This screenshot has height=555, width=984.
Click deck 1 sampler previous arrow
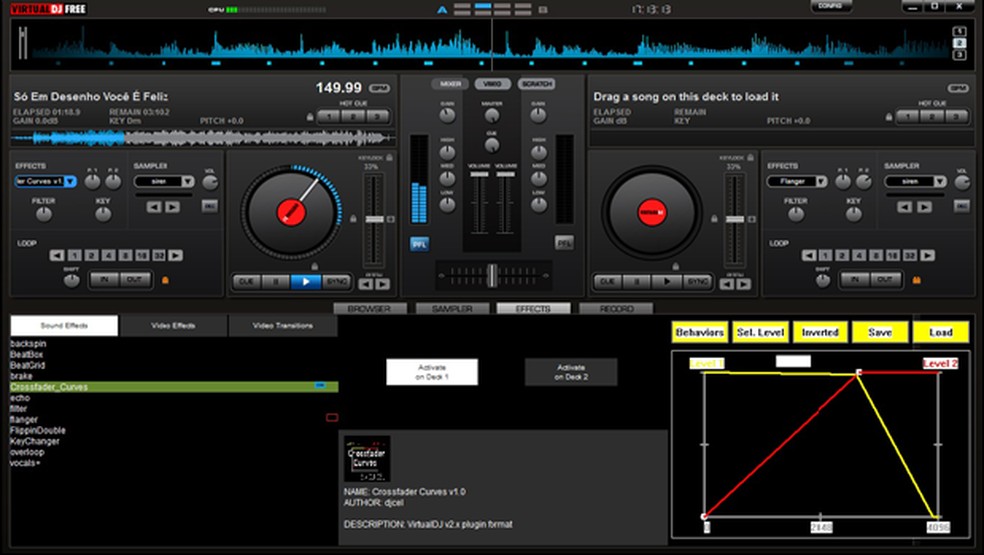(154, 207)
